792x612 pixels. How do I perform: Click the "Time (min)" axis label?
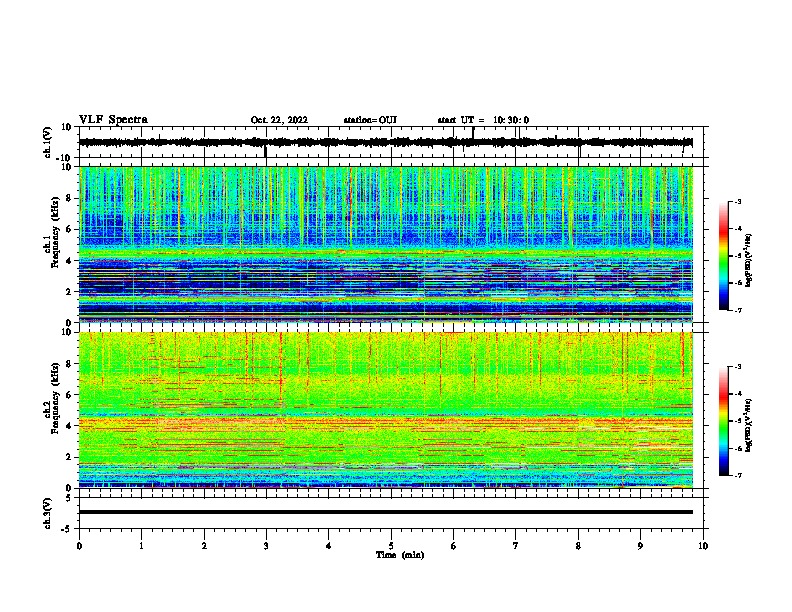[400, 555]
